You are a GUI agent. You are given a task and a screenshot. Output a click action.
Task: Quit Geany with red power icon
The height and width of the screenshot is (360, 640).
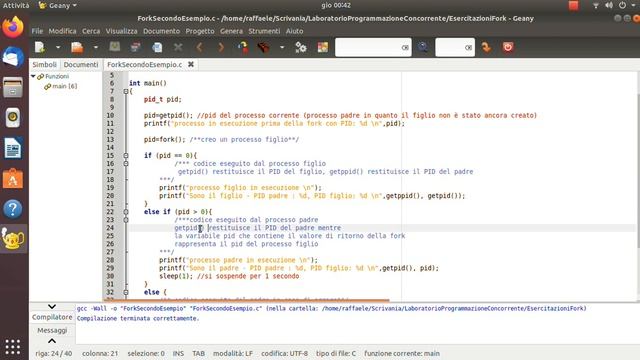pyautogui.click(x=508, y=47)
